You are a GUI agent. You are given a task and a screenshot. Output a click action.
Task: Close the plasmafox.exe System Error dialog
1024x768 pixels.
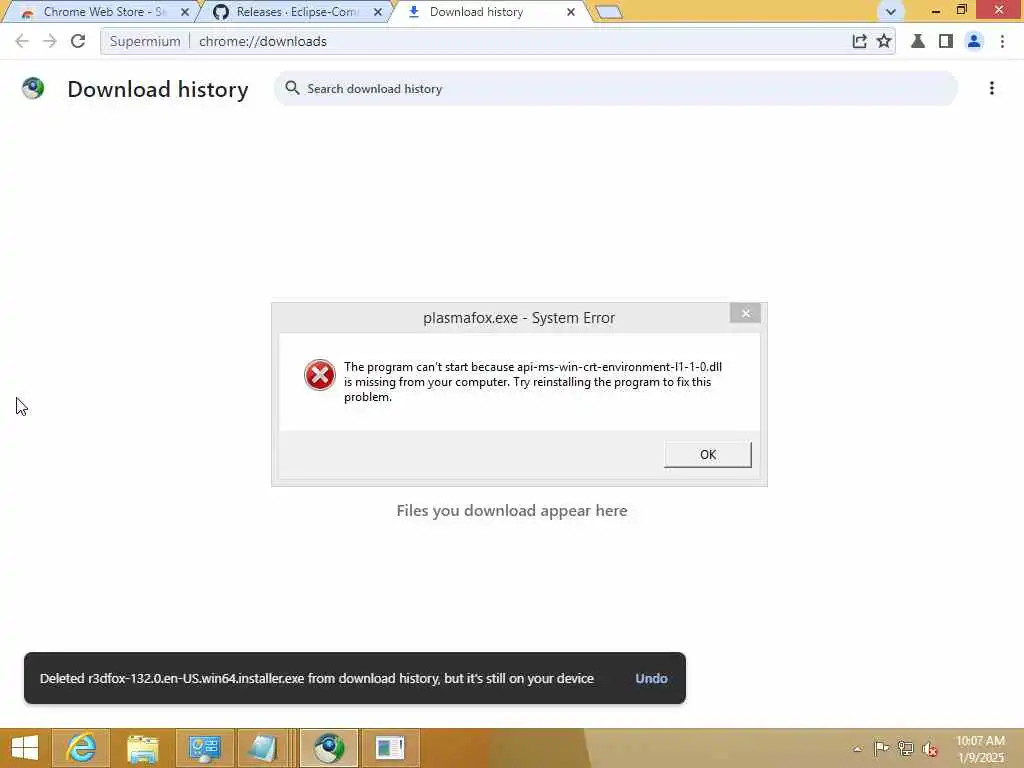[x=745, y=313]
